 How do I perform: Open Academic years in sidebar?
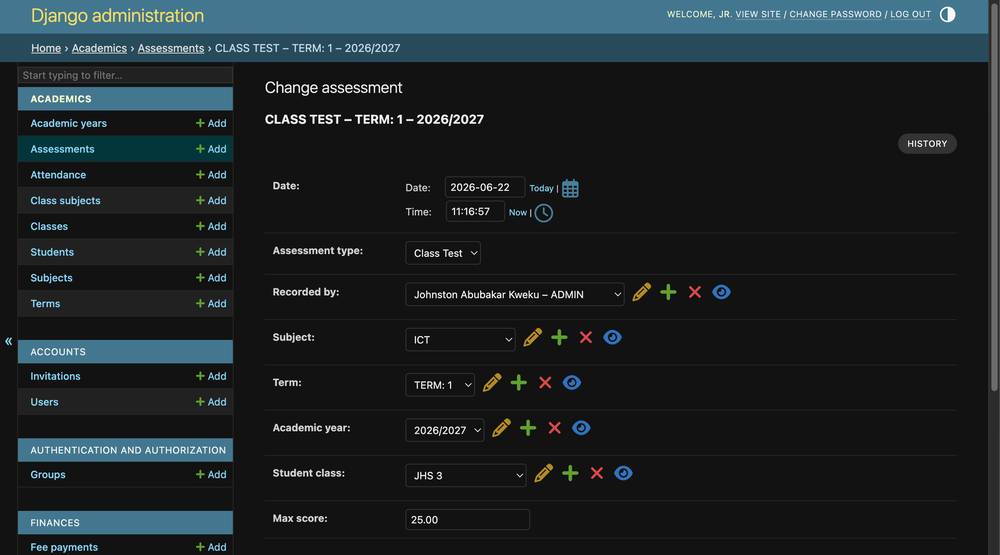[68, 123]
